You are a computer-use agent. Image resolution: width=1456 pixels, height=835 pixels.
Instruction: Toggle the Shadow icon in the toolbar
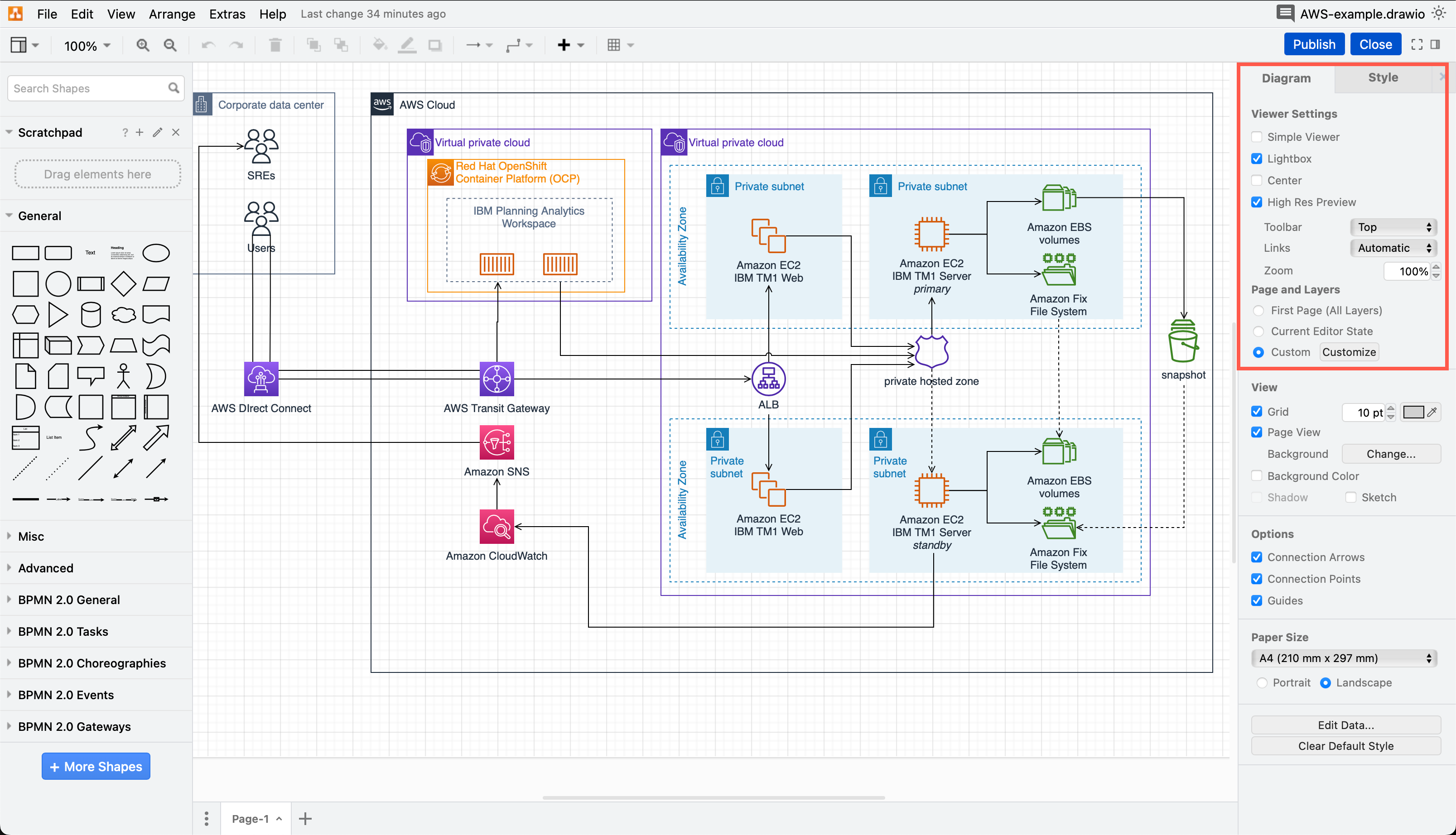coord(435,44)
